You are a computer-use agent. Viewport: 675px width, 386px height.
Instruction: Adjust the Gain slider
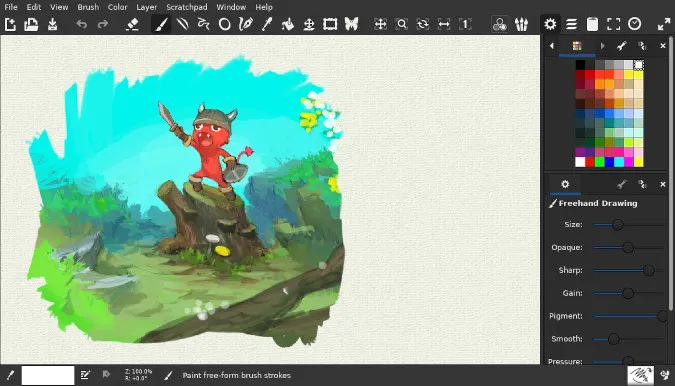click(x=628, y=293)
